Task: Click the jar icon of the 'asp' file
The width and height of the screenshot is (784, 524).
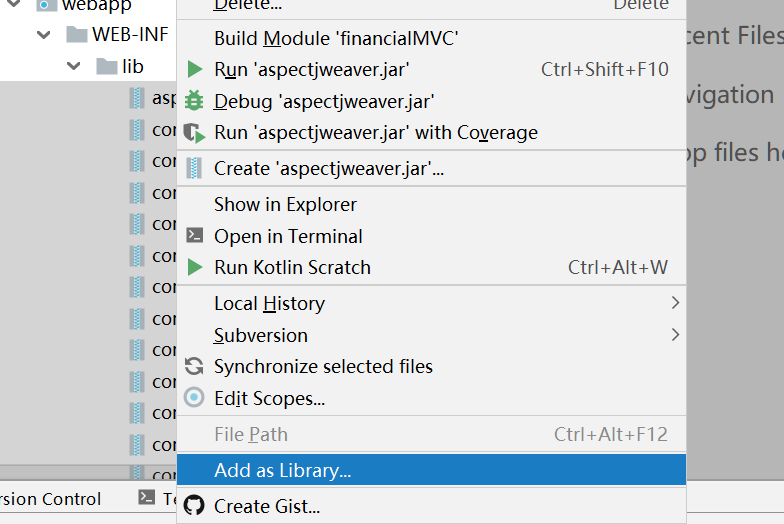Action: click(x=136, y=98)
